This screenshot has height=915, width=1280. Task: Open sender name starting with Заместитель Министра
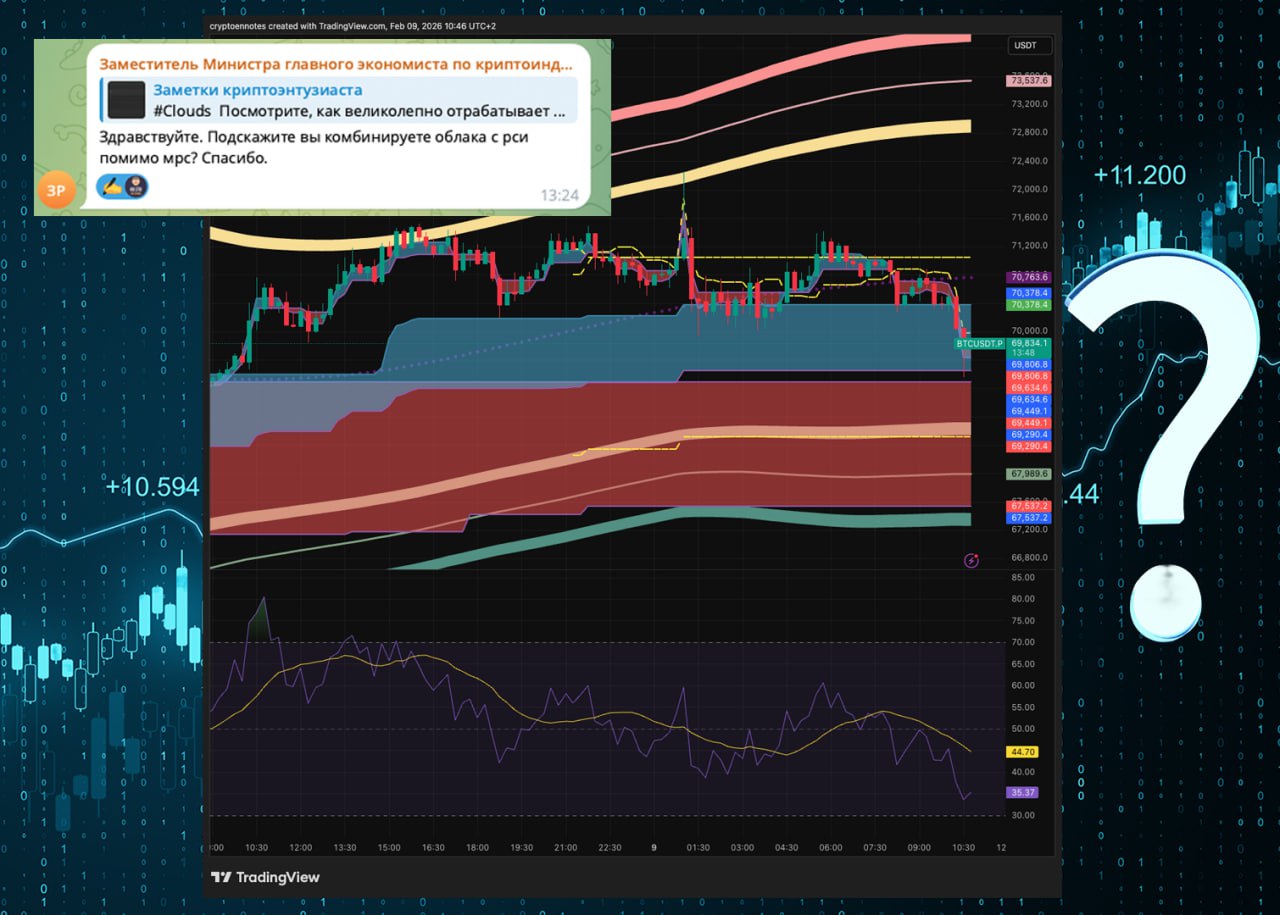336,64
